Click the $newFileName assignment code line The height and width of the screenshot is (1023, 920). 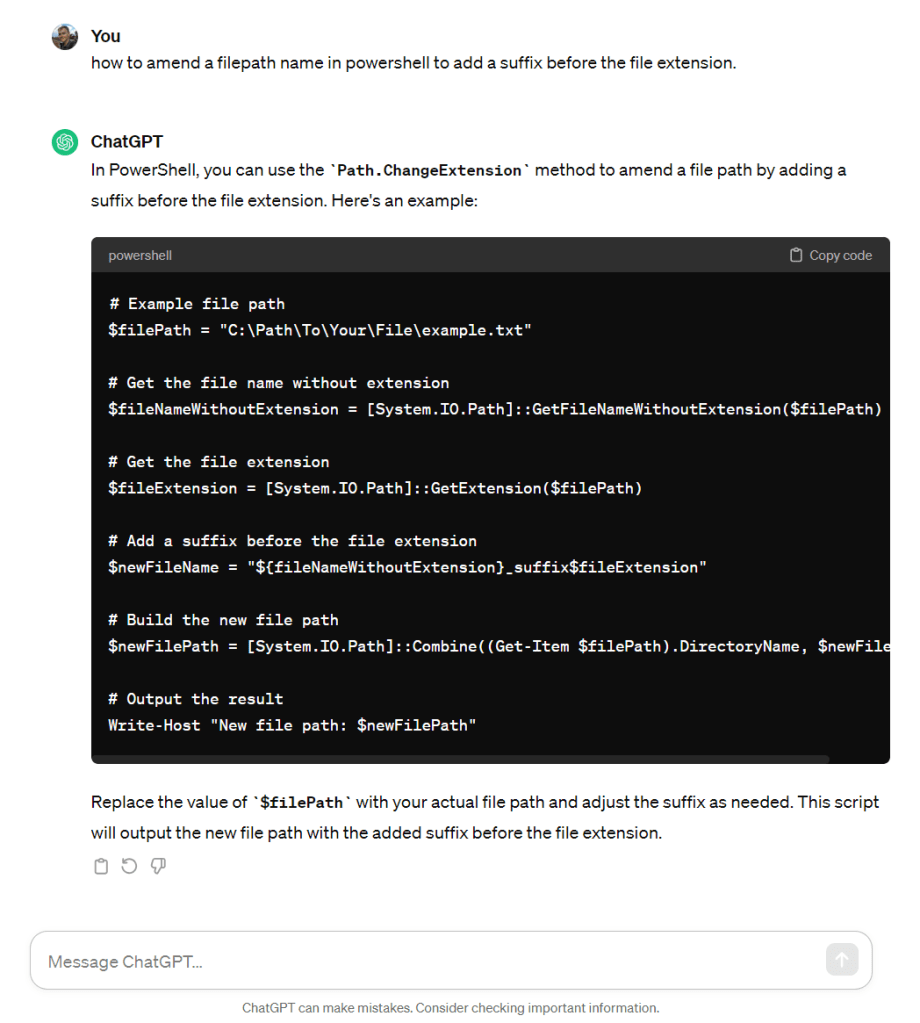pos(407,567)
